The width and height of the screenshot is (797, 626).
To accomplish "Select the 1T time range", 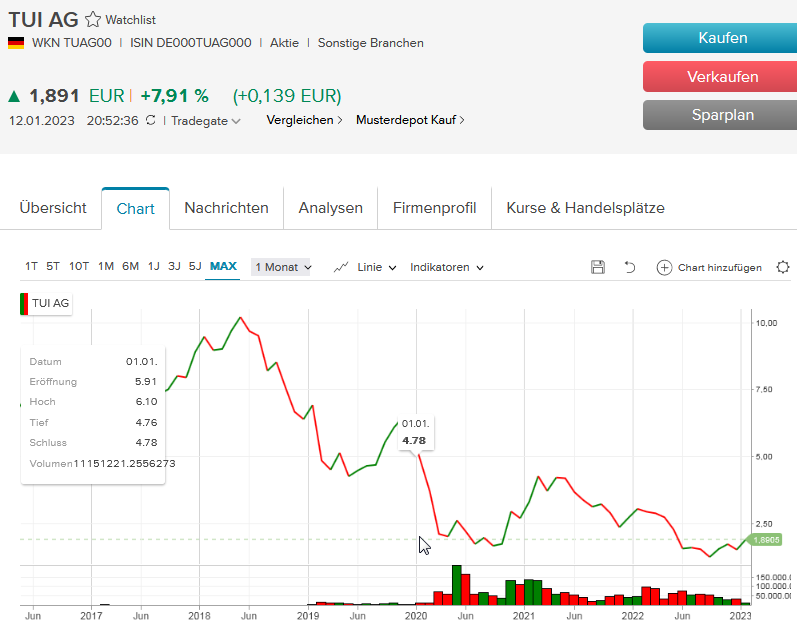I will [x=31, y=266].
